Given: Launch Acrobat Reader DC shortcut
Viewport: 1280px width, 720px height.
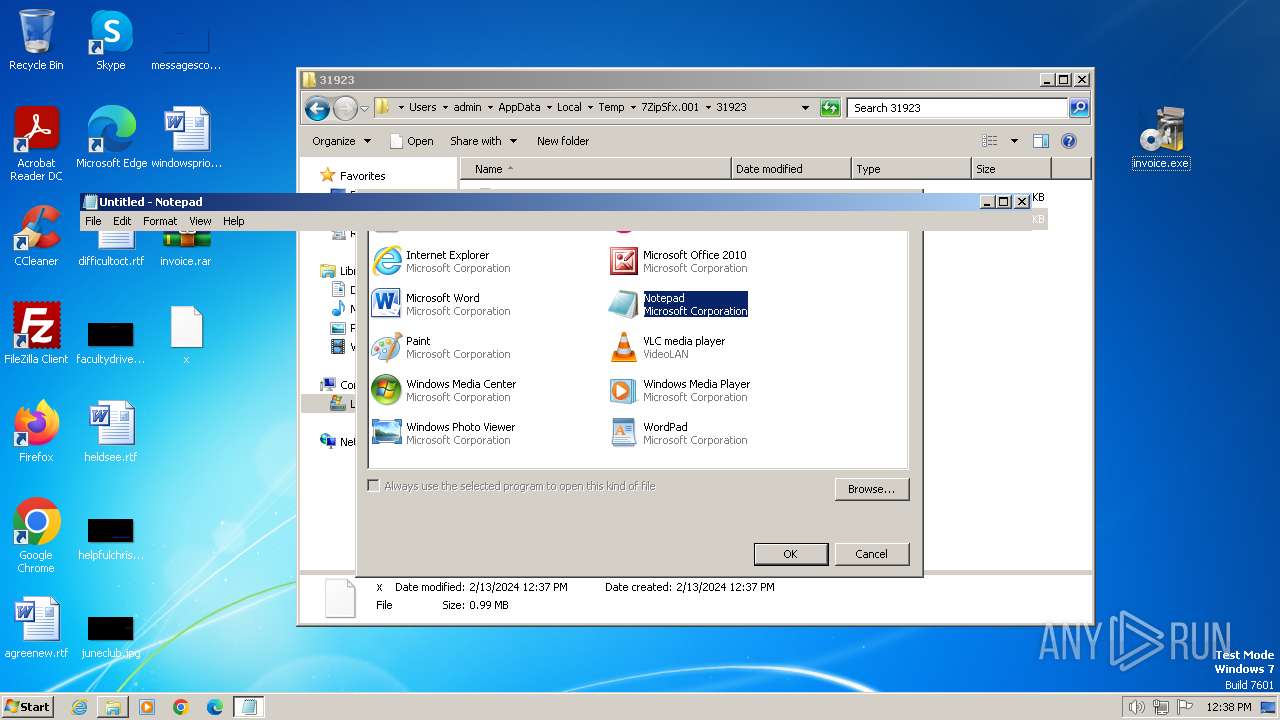Looking at the screenshot, I should click(36, 144).
